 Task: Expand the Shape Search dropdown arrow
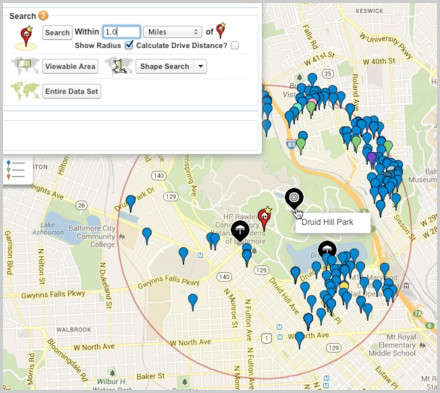click(x=200, y=66)
